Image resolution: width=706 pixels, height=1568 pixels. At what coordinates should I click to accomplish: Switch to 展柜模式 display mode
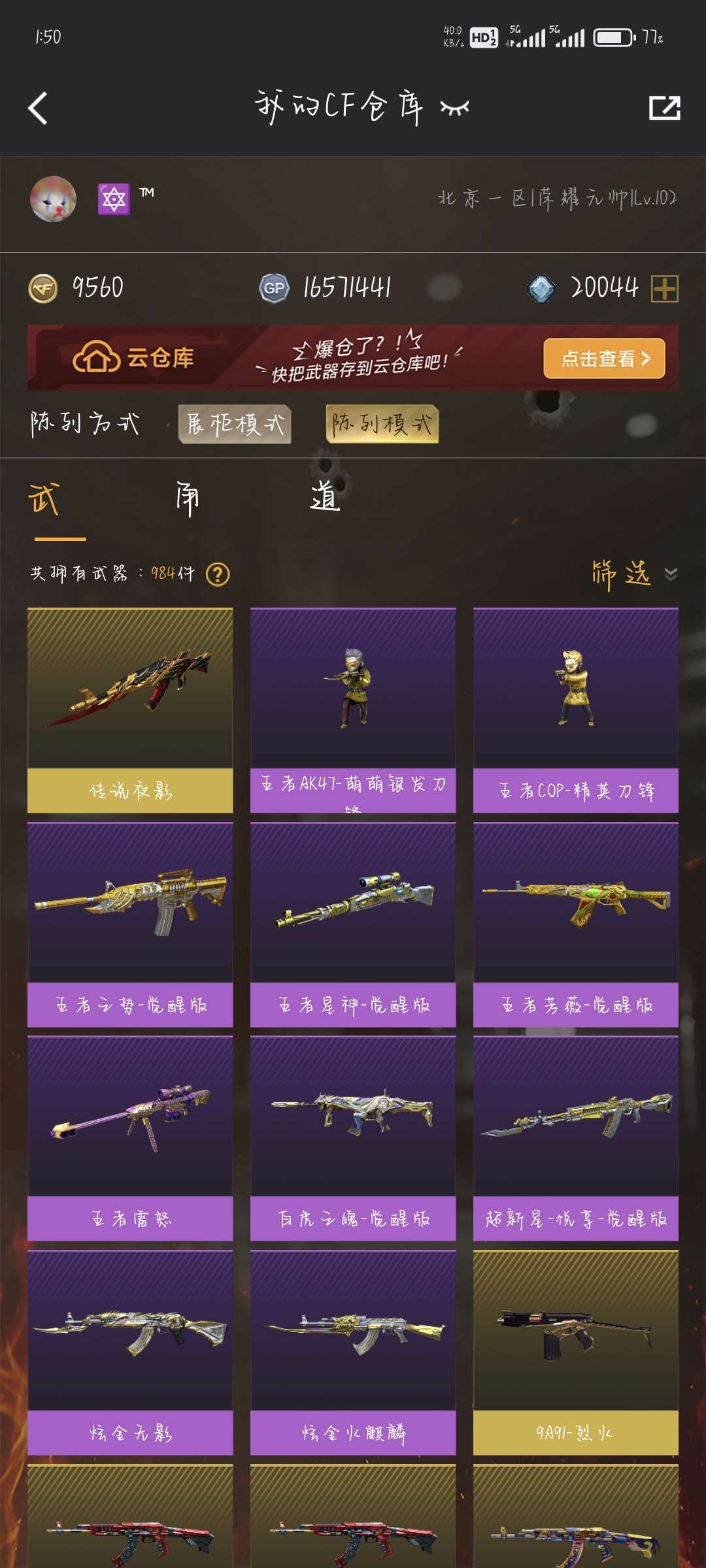click(x=235, y=424)
